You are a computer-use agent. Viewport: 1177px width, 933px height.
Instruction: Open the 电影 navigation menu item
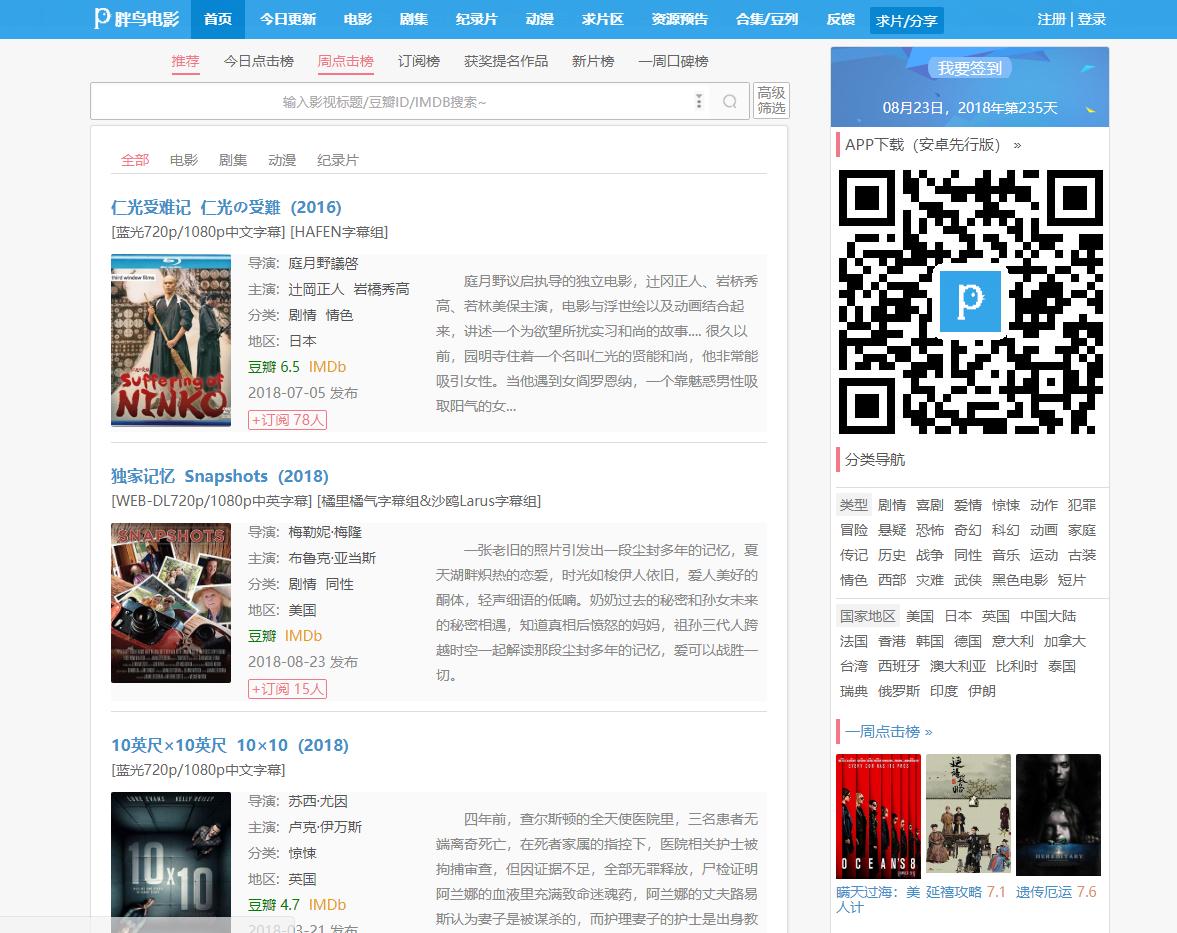(357, 19)
